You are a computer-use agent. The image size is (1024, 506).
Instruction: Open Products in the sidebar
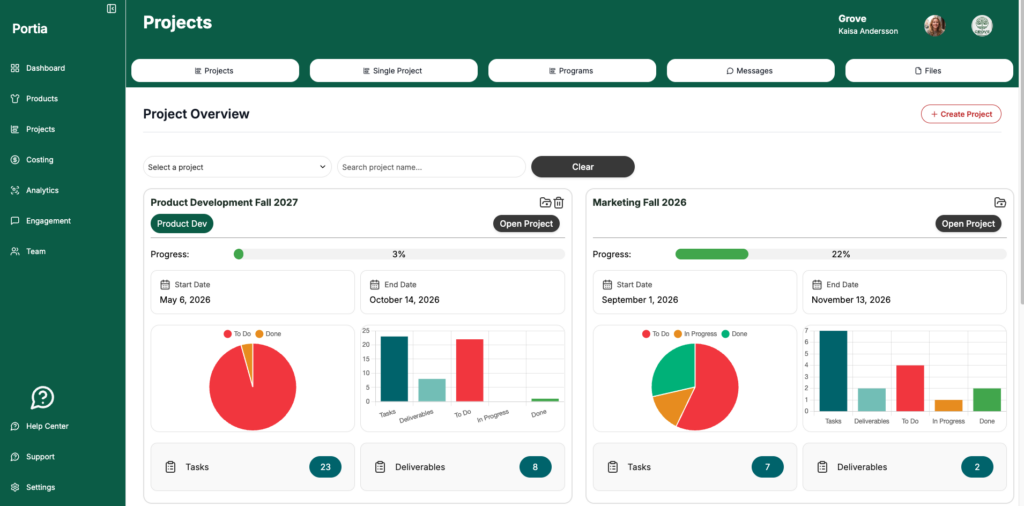(x=35, y=99)
